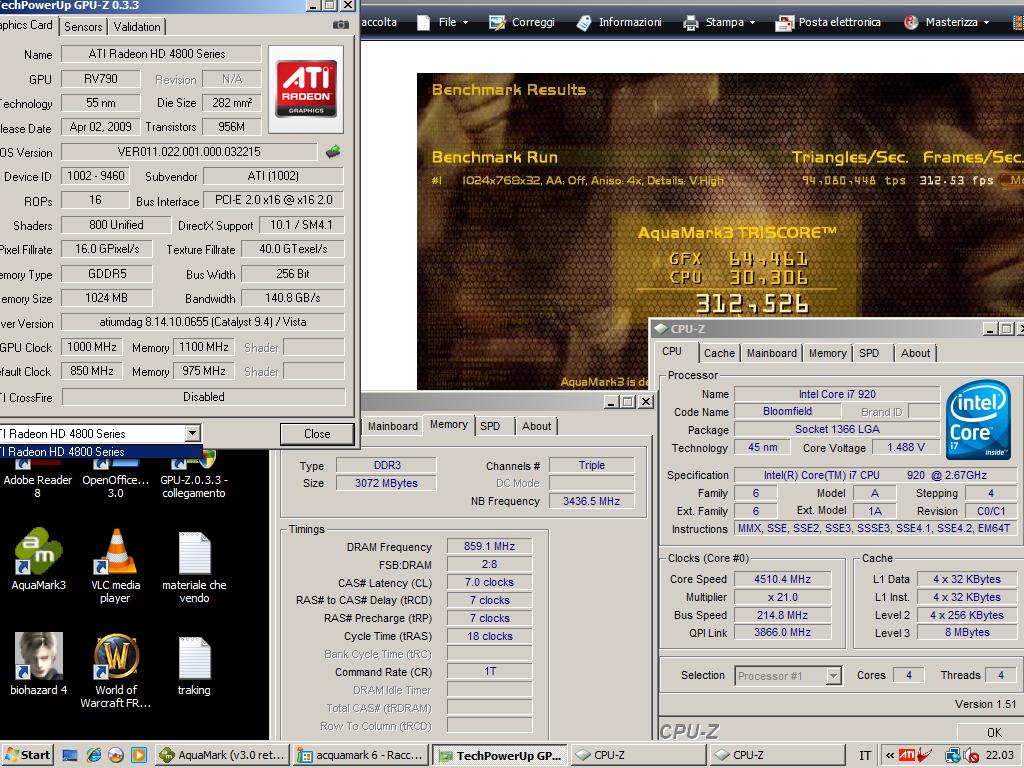This screenshot has height=768, width=1024.
Task: Click the Show Desktop quick launch icon
Action: pyautogui.click(x=70, y=756)
